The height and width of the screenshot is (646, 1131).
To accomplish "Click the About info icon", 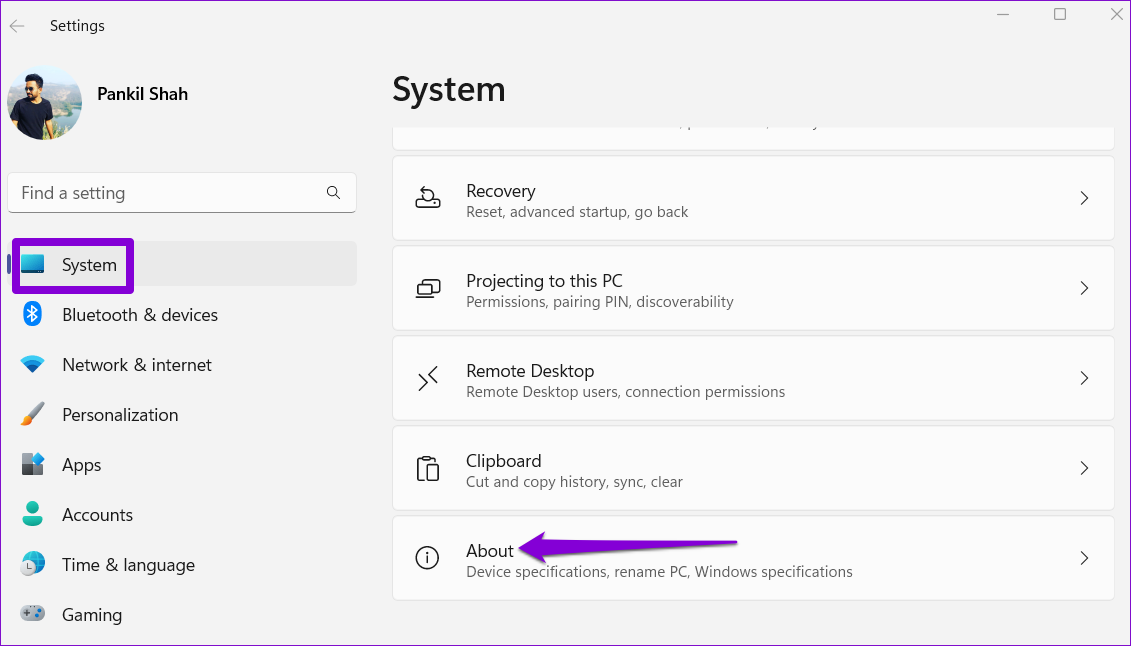I will coord(428,558).
